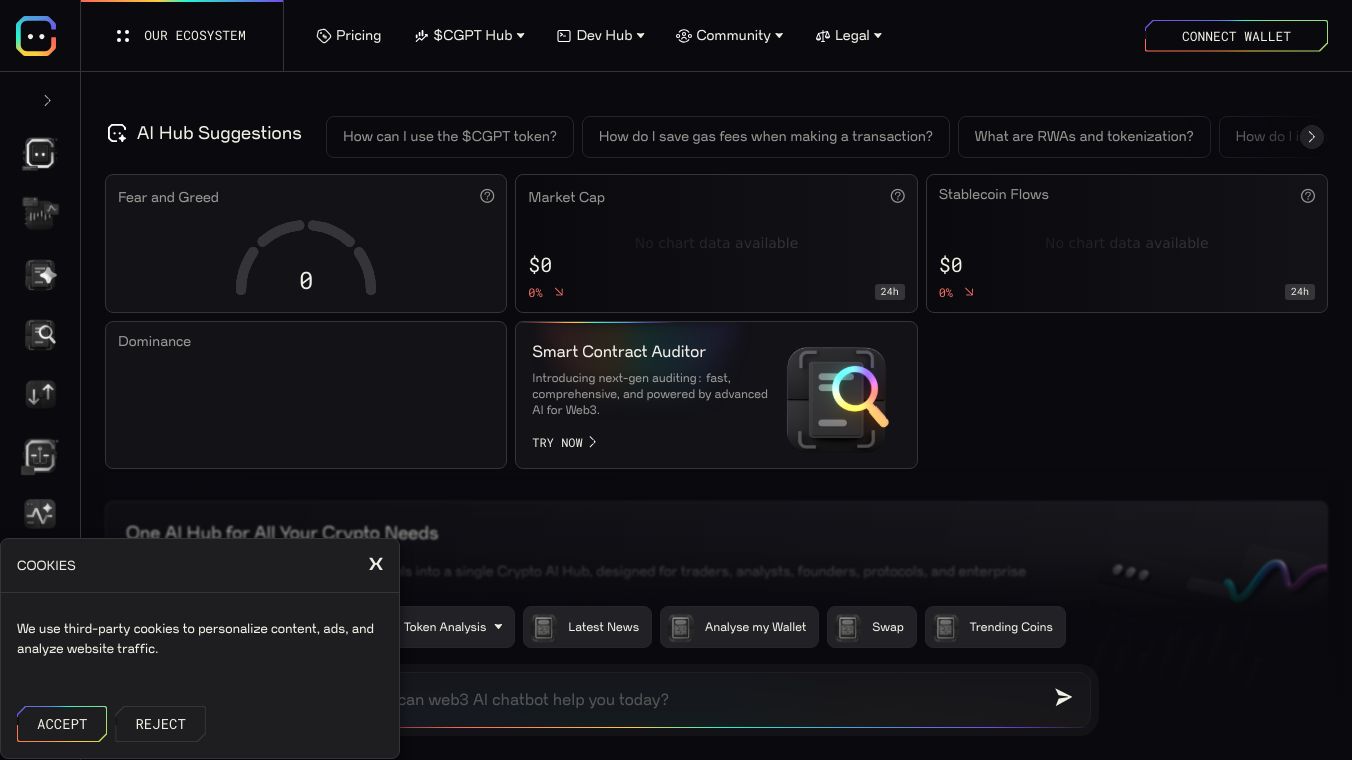Select the Latest News quick action

[588, 627]
